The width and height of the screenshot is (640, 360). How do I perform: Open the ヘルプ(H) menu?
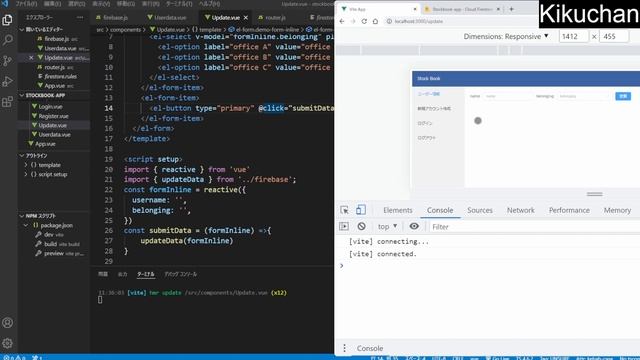click(209, 4)
